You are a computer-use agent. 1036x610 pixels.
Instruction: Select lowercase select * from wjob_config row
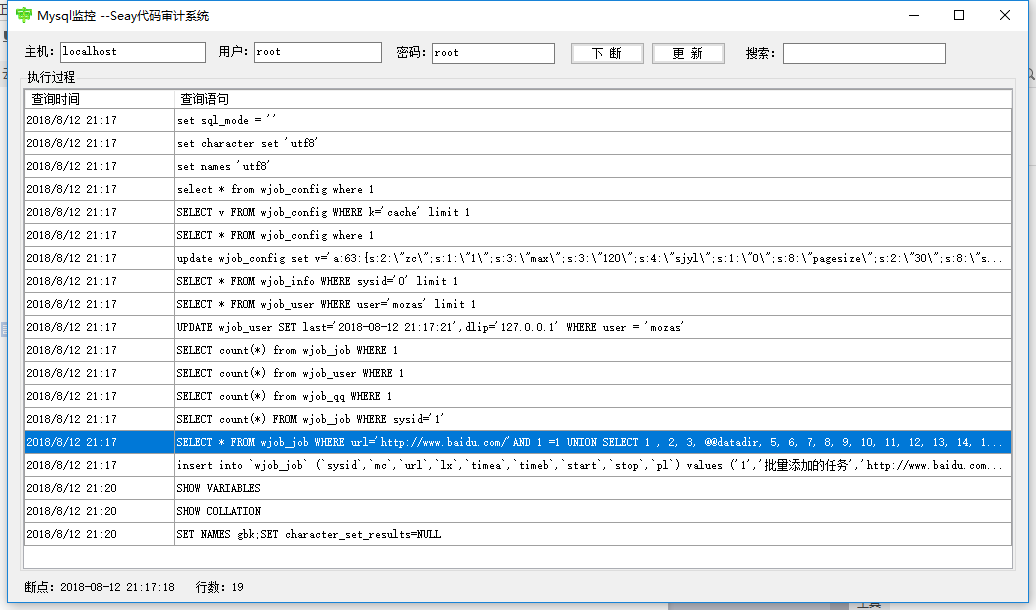(518, 189)
